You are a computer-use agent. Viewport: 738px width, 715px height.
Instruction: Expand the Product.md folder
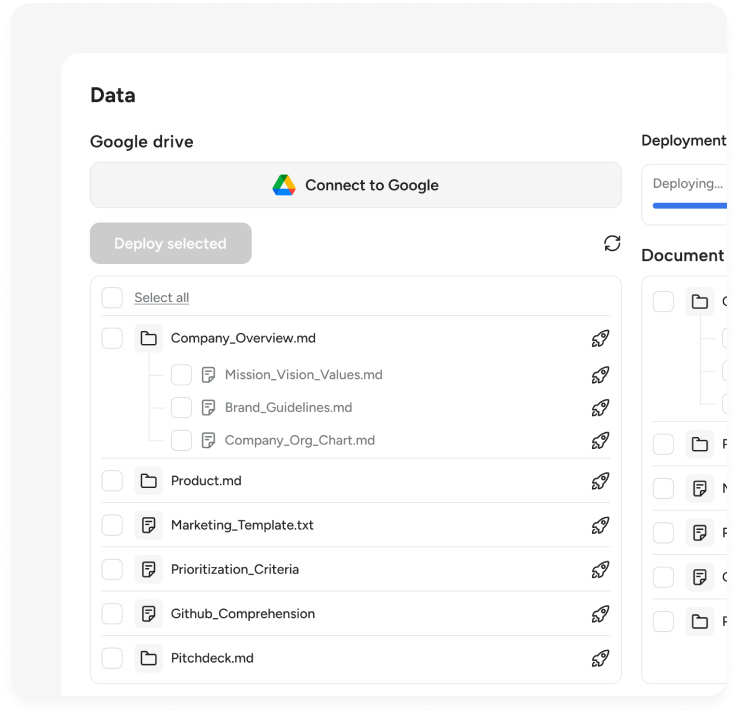pyautogui.click(x=149, y=481)
